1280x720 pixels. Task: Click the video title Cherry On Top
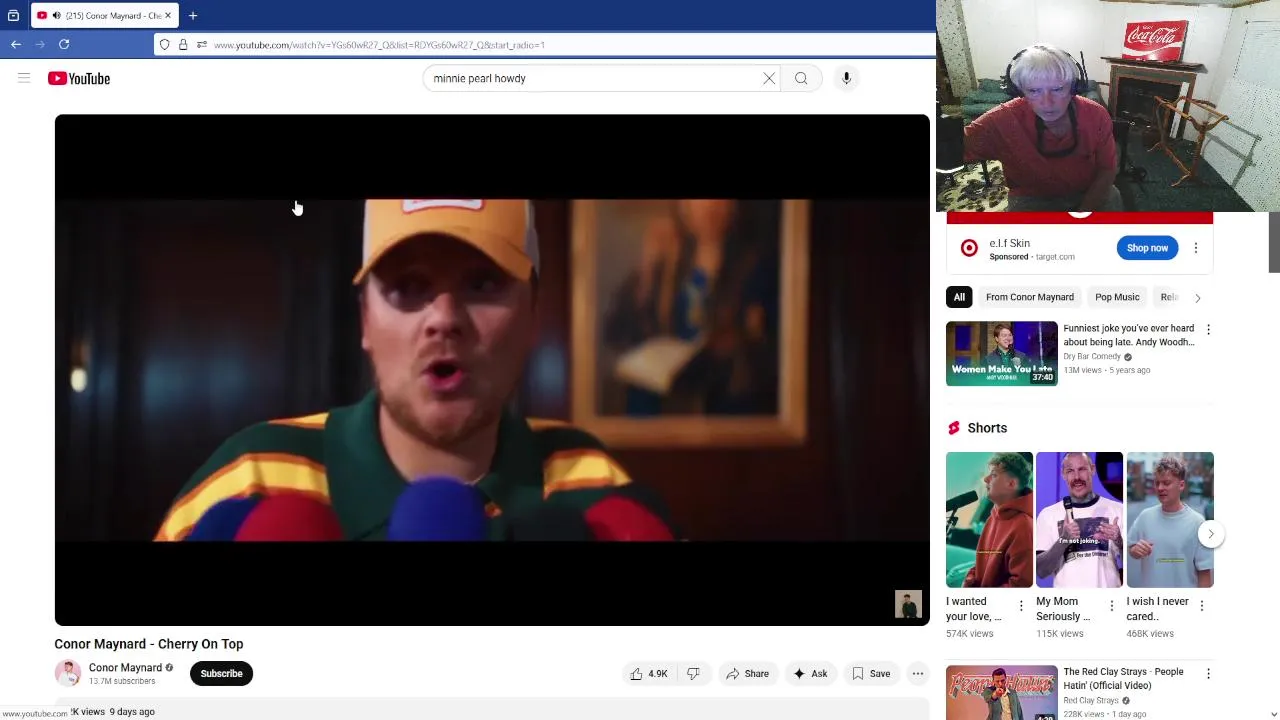(149, 644)
